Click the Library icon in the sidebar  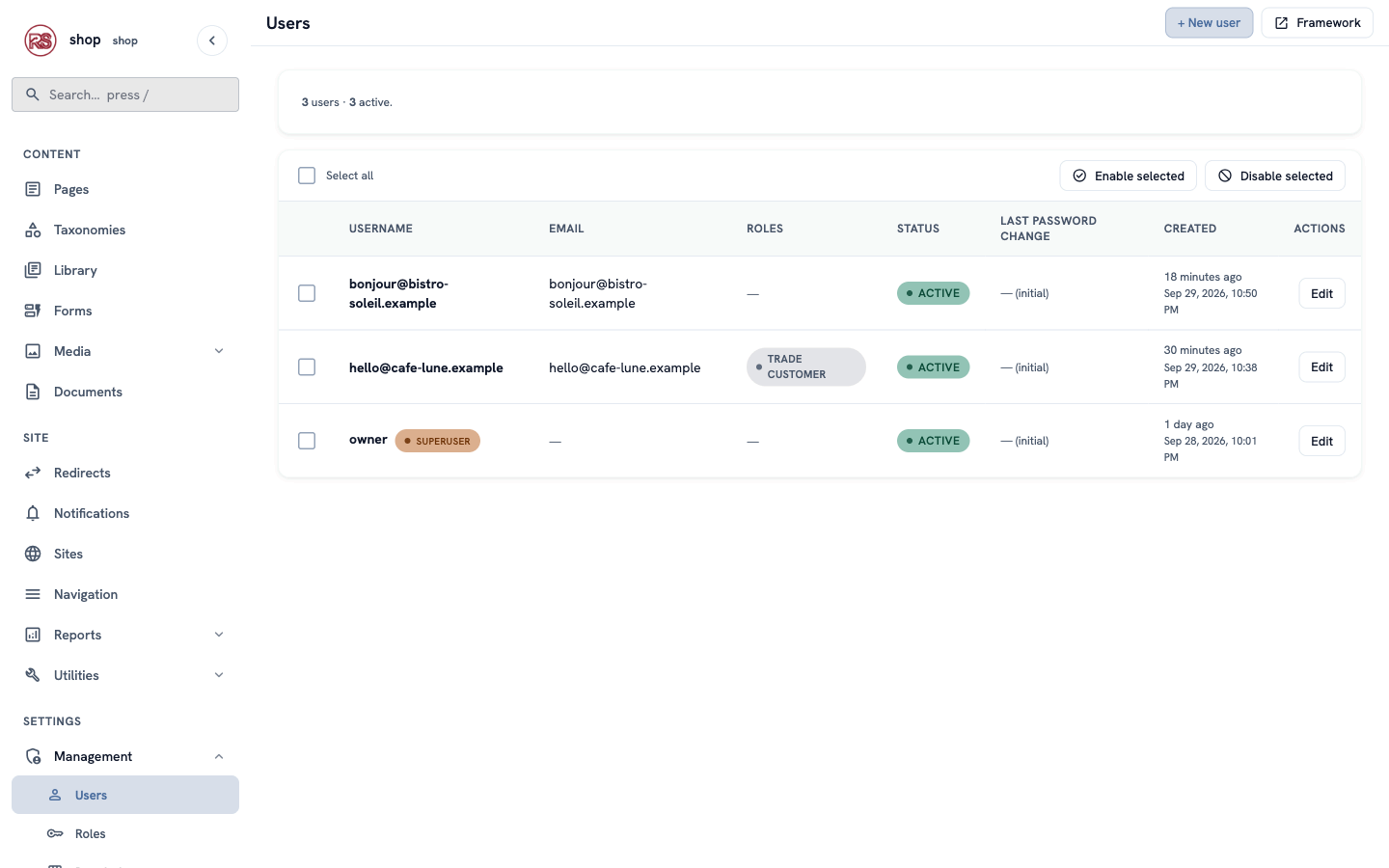pyautogui.click(x=33, y=270)
